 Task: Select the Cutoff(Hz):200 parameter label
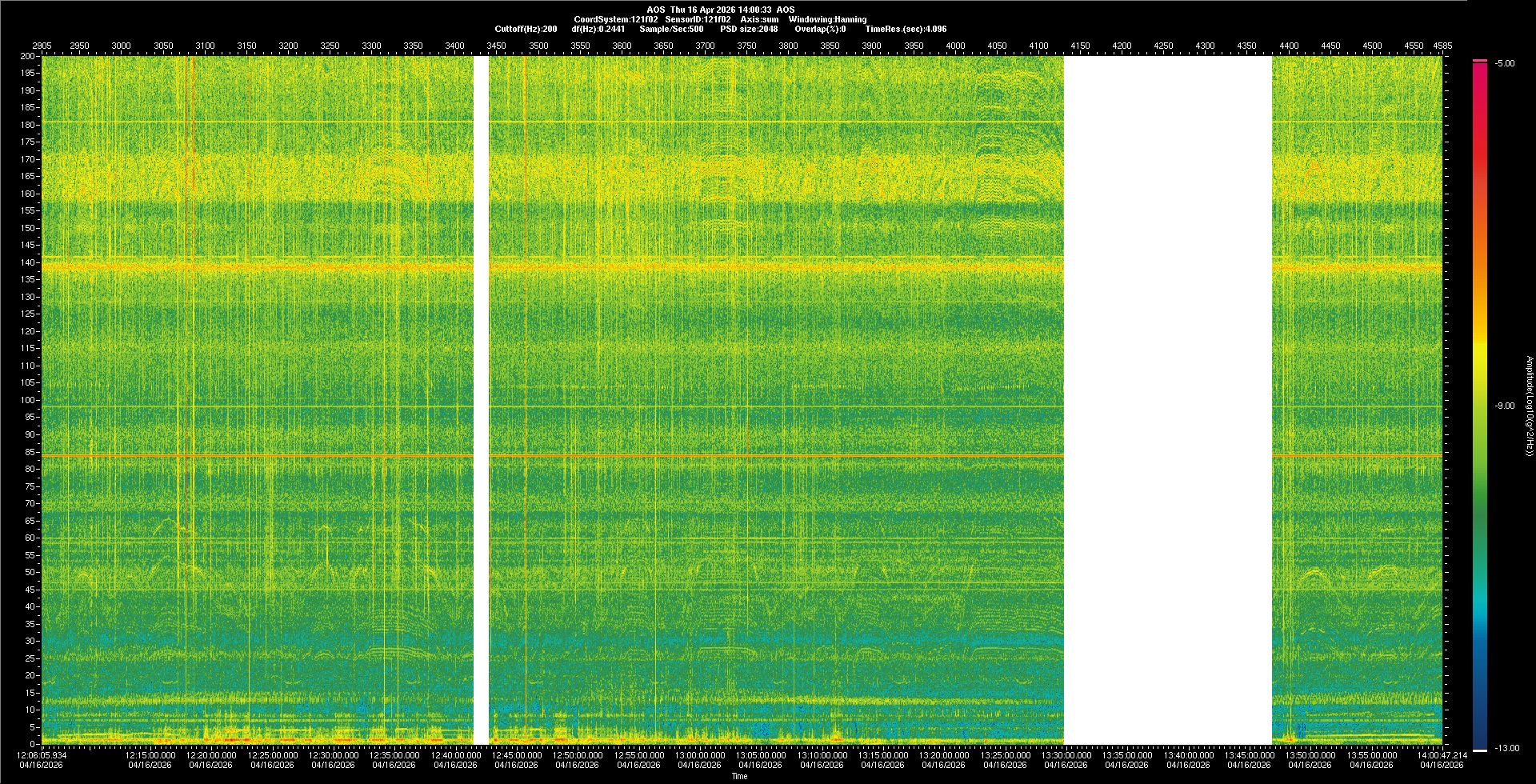click(526, 29)
